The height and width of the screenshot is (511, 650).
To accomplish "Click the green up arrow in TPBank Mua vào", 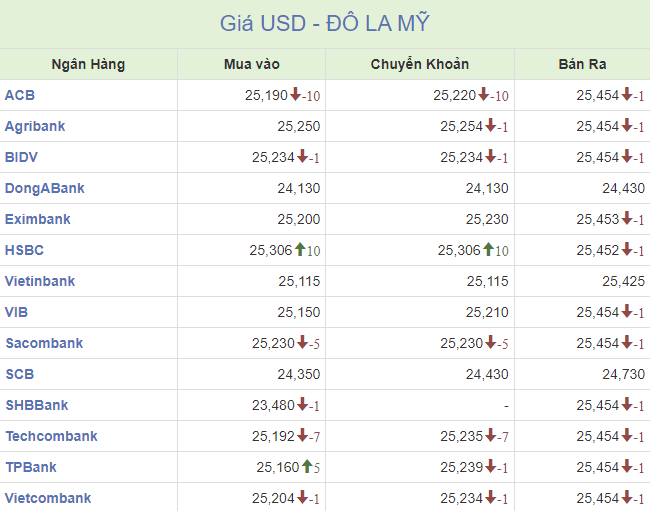I will [x=307, y=466].
